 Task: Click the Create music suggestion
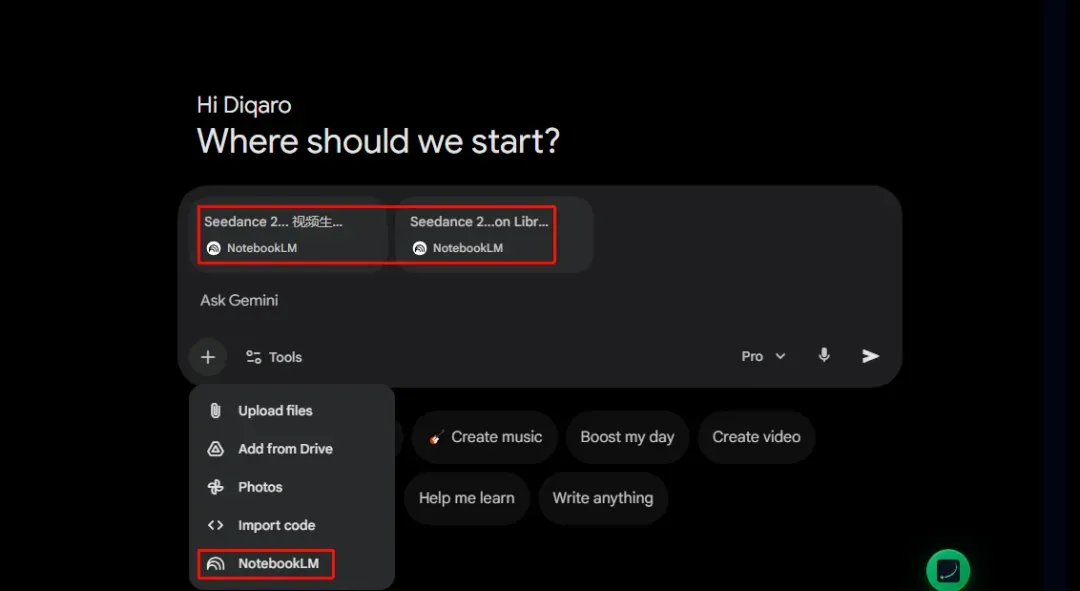(x=485, y=437)
